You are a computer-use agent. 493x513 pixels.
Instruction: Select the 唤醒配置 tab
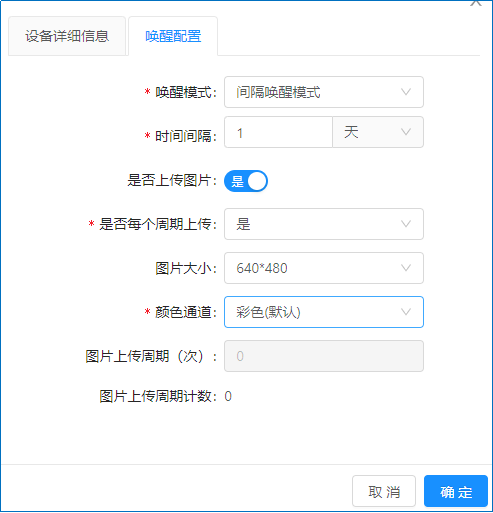173,36
